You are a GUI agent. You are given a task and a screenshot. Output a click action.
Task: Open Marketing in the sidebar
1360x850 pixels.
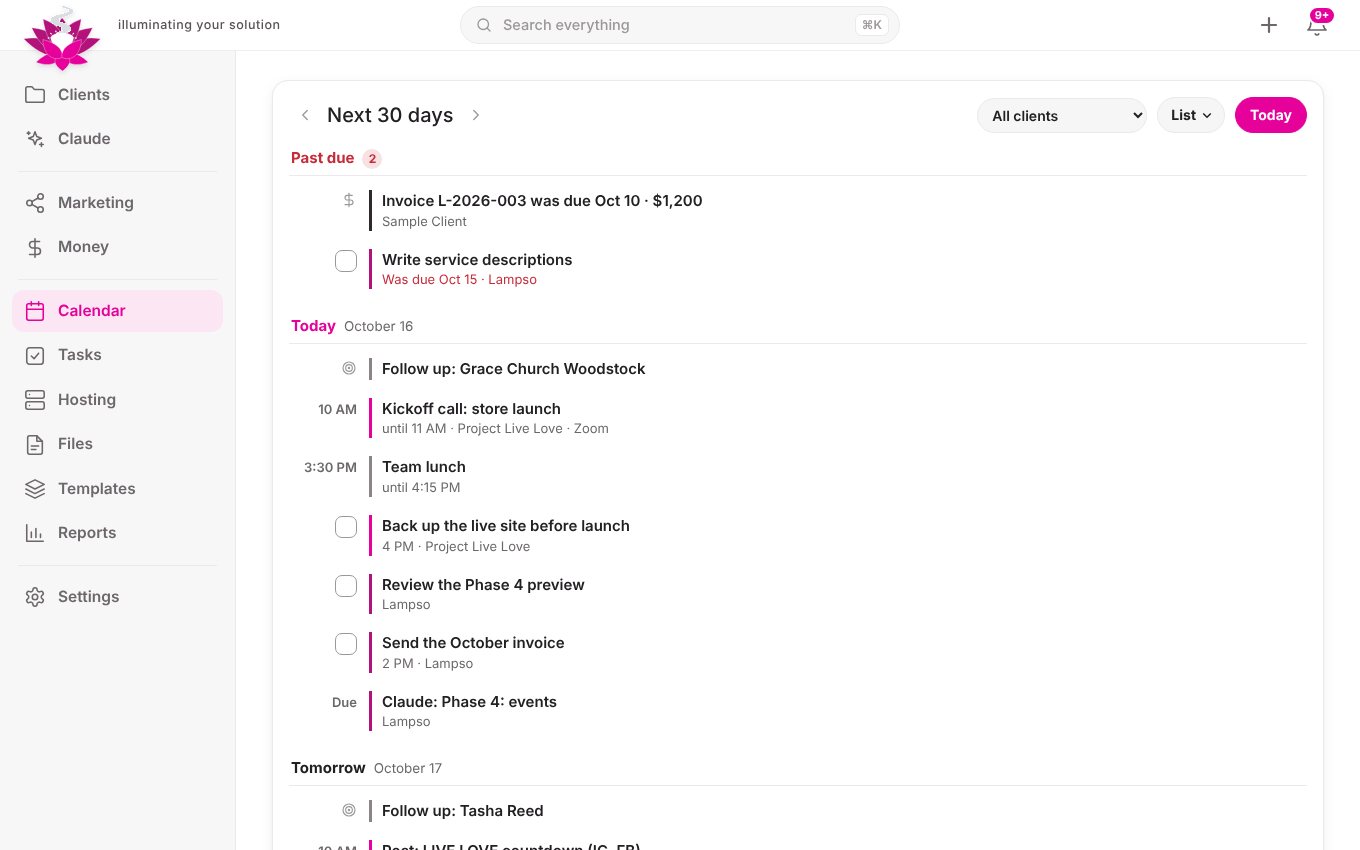click(x=117, y=203)
